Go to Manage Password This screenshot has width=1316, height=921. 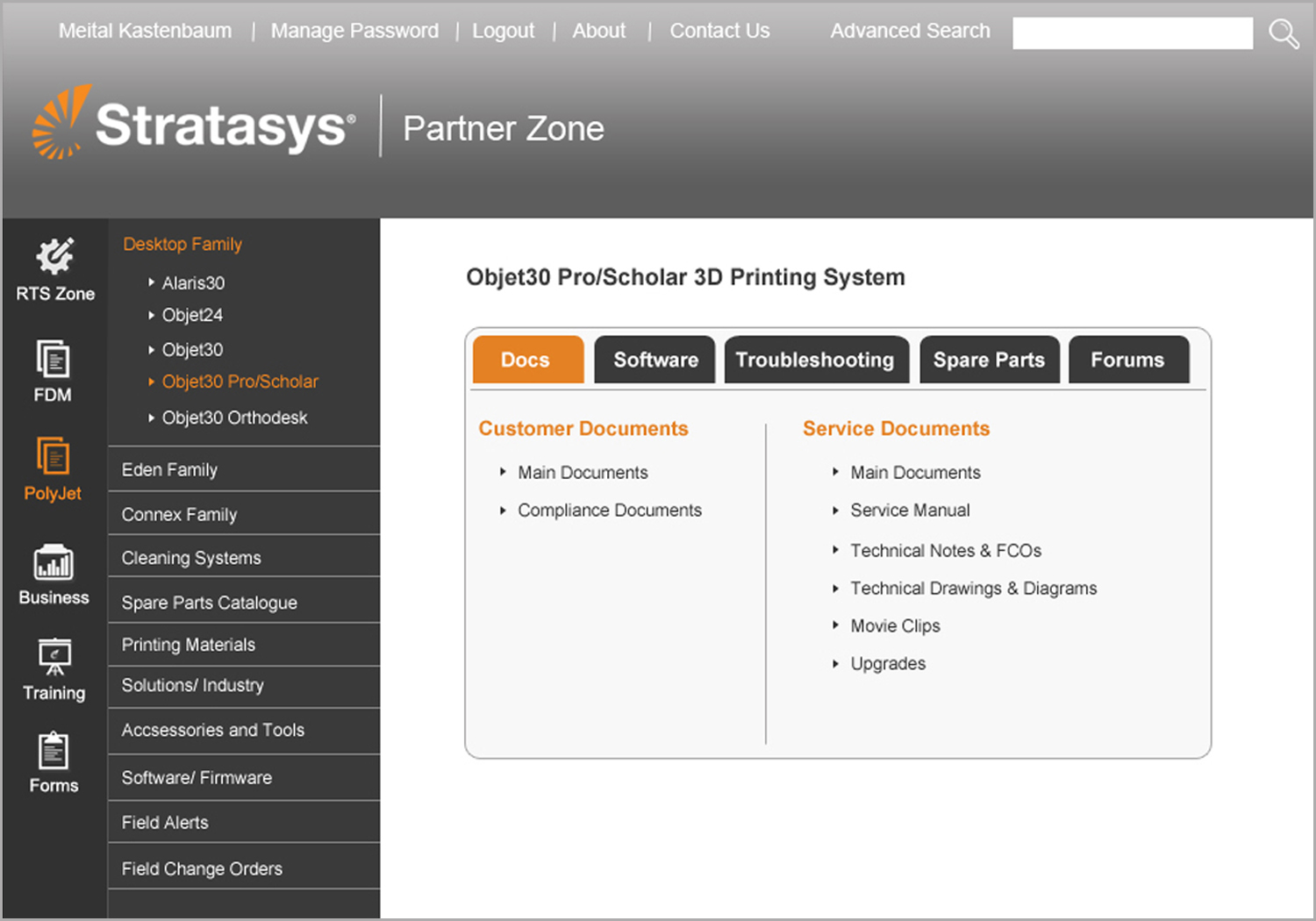click(354, 31)
